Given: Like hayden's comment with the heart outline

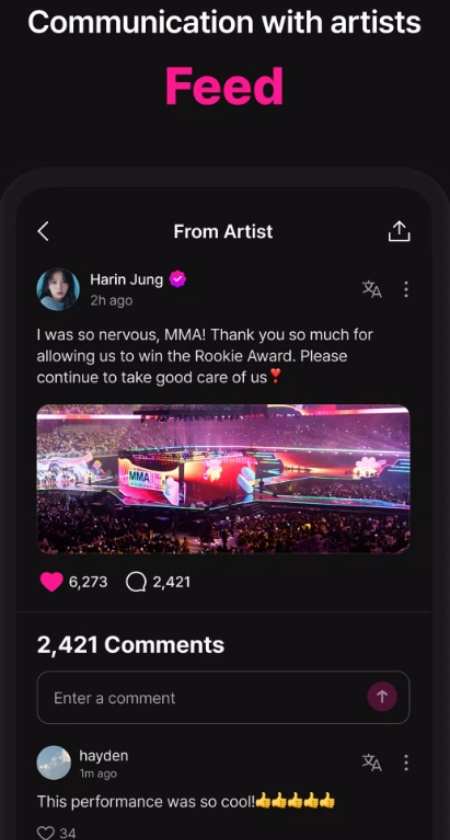Looking at the screenshot, I should pyautogui.click(x=47, y=833).
